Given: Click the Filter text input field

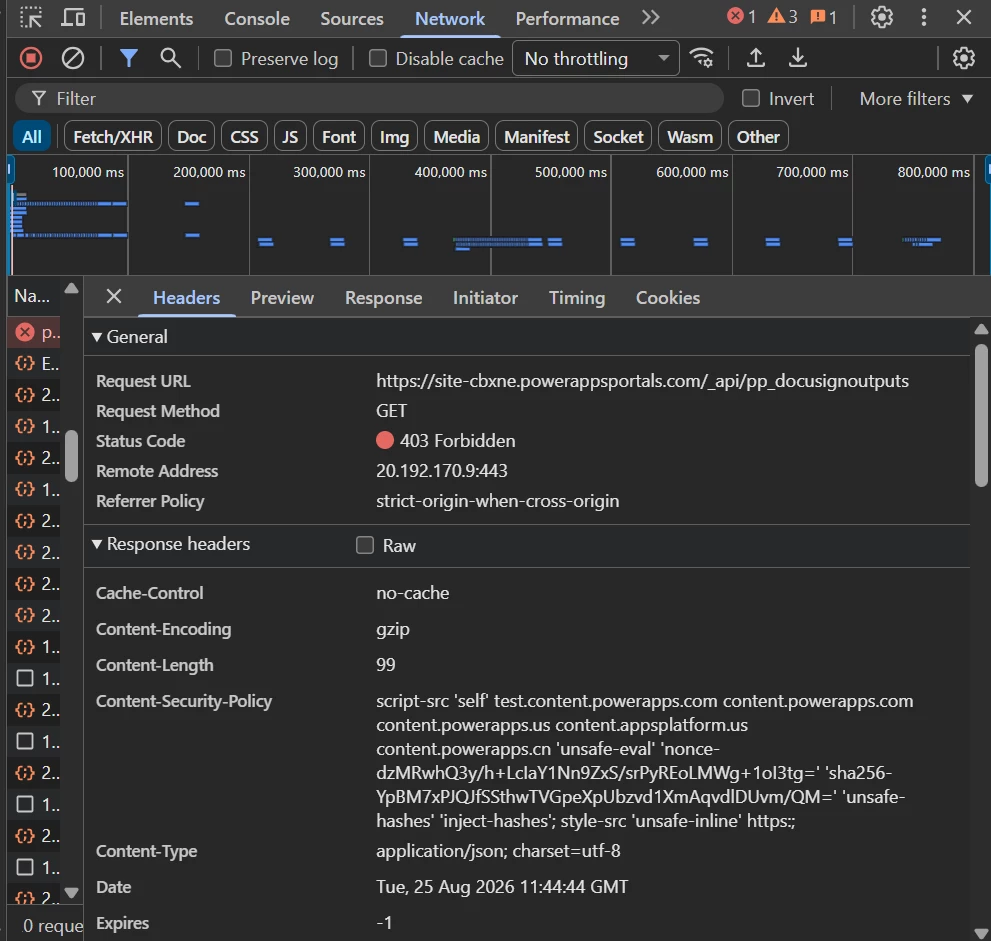Looking at the screenshot, I should click(x=369, y=99).
